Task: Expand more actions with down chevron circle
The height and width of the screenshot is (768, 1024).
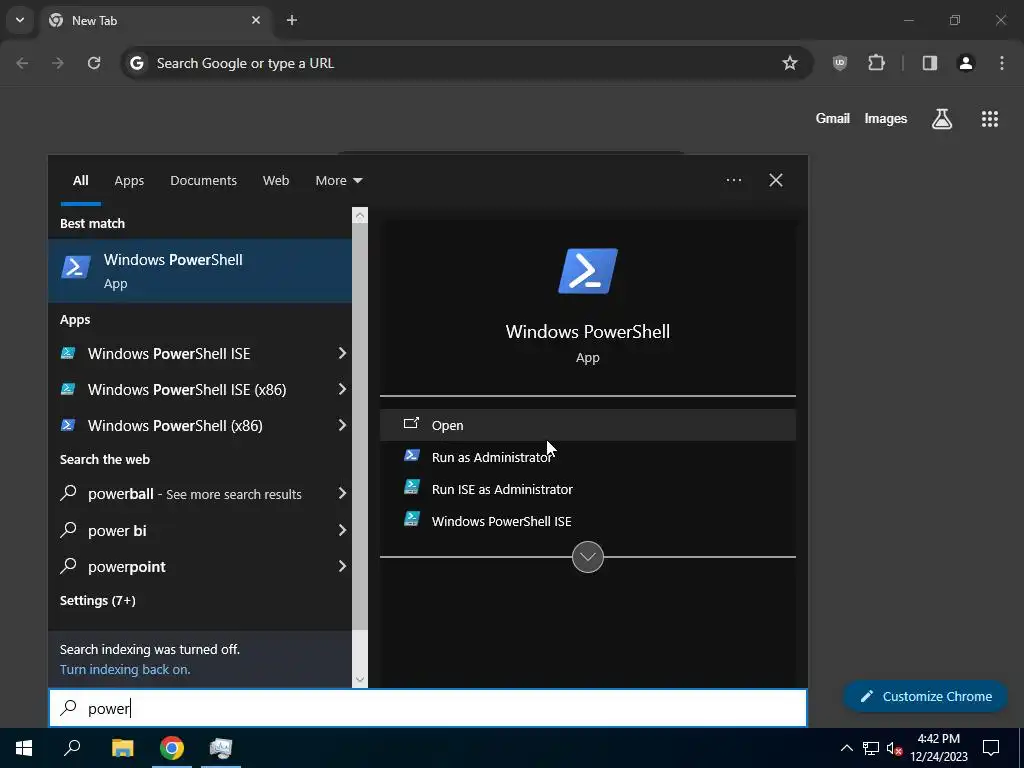Action: [588, 557]
